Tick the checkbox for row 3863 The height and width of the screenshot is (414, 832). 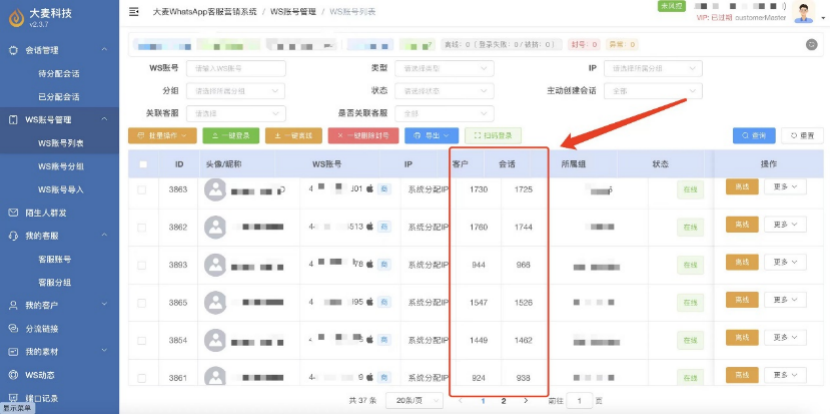point(142,189)
